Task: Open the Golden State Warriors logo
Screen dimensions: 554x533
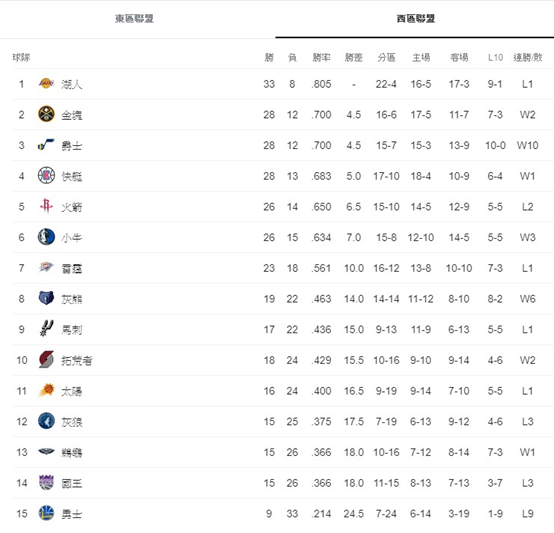Action: [x=46, y=513]
